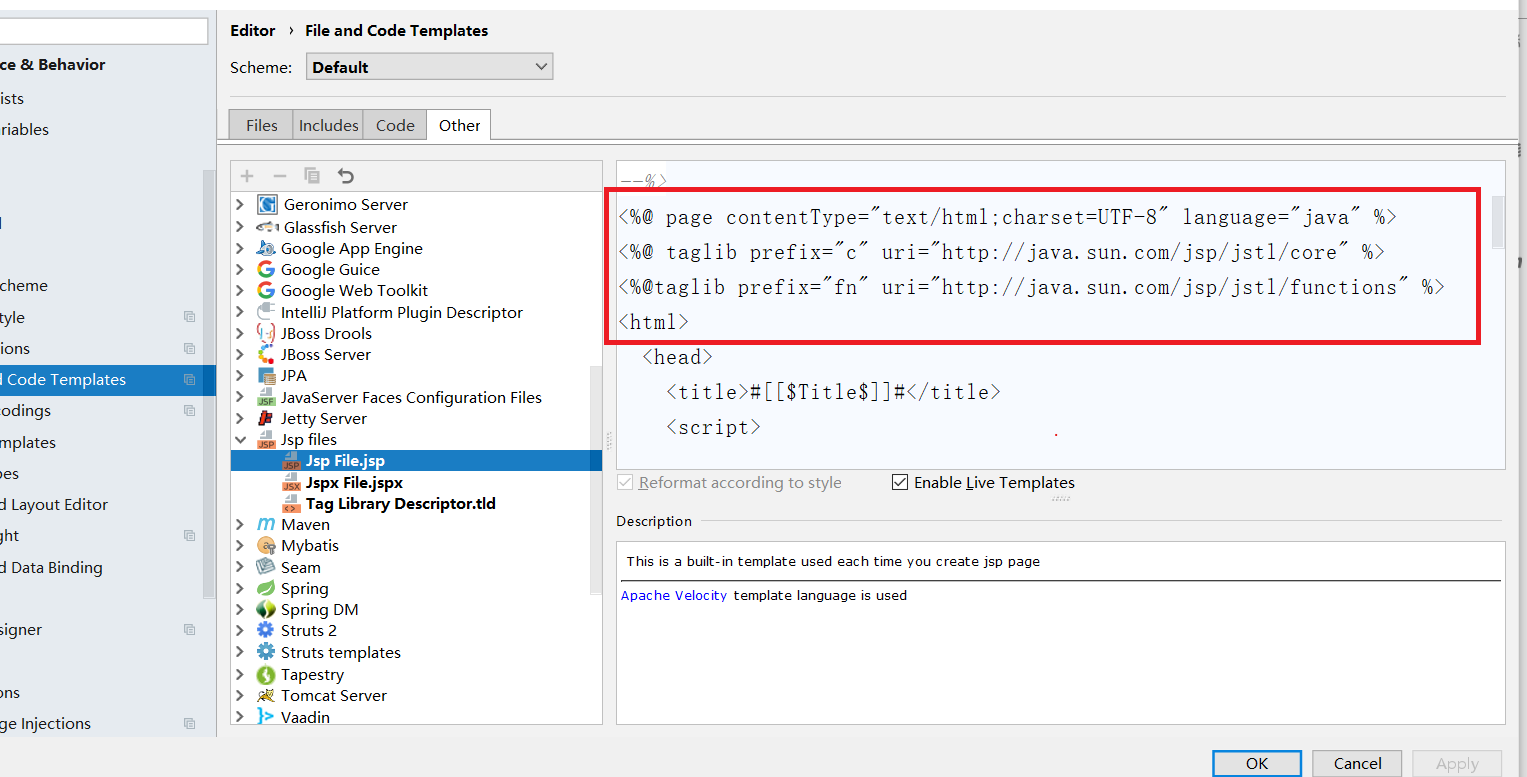Expand the Spring DM tree node
Screen dimensions: 1527x777
[x=240, y=610]
